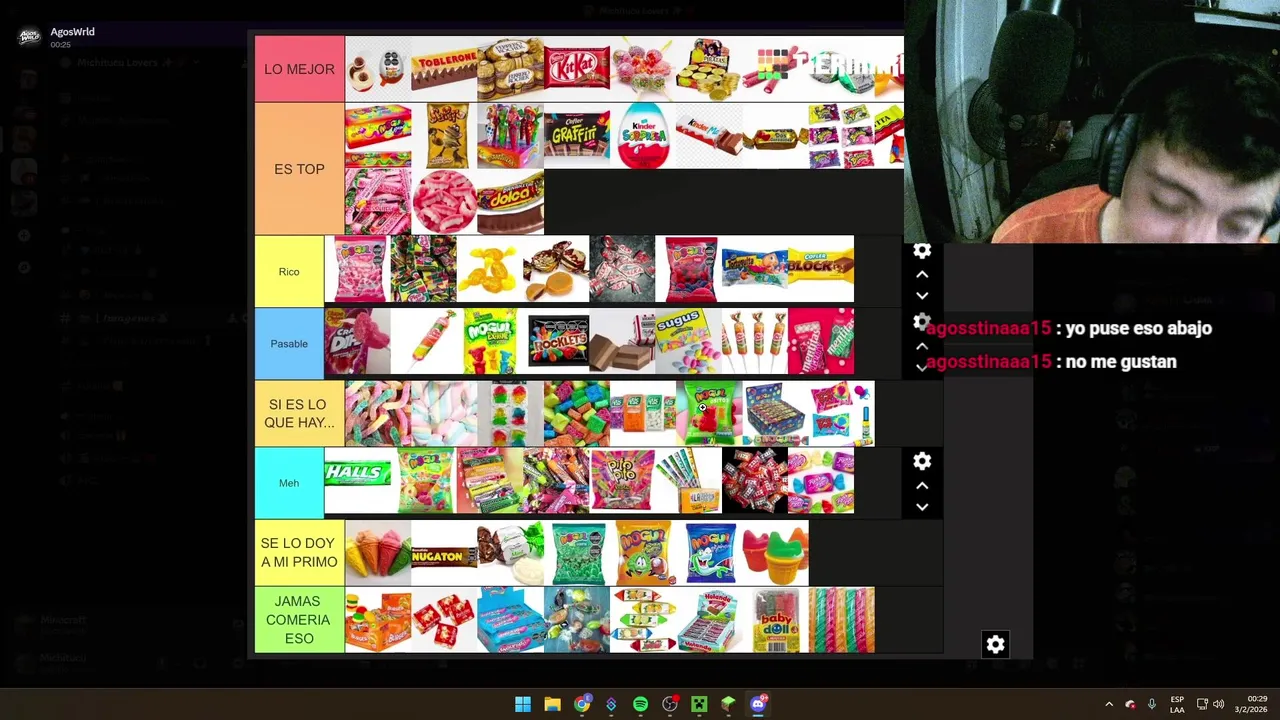Open the Minecraft grass block taskbar icon
This screenshot has height=720, width=1280.
(728, 704)
